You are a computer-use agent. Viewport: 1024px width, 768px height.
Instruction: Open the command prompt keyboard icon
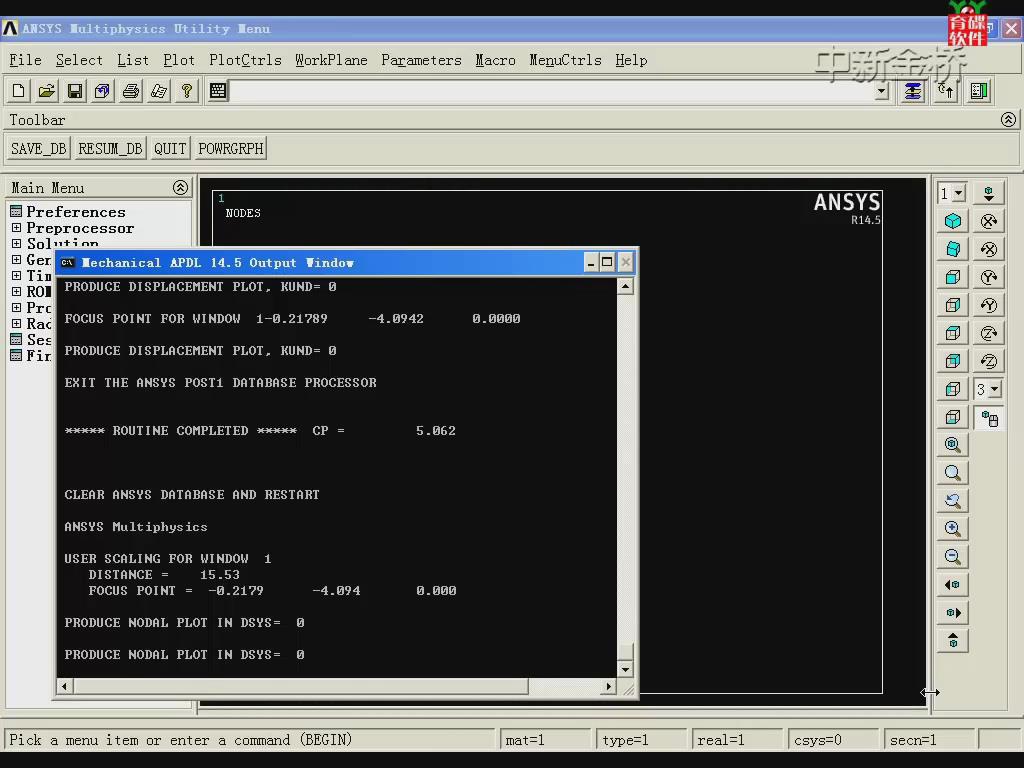218,91
